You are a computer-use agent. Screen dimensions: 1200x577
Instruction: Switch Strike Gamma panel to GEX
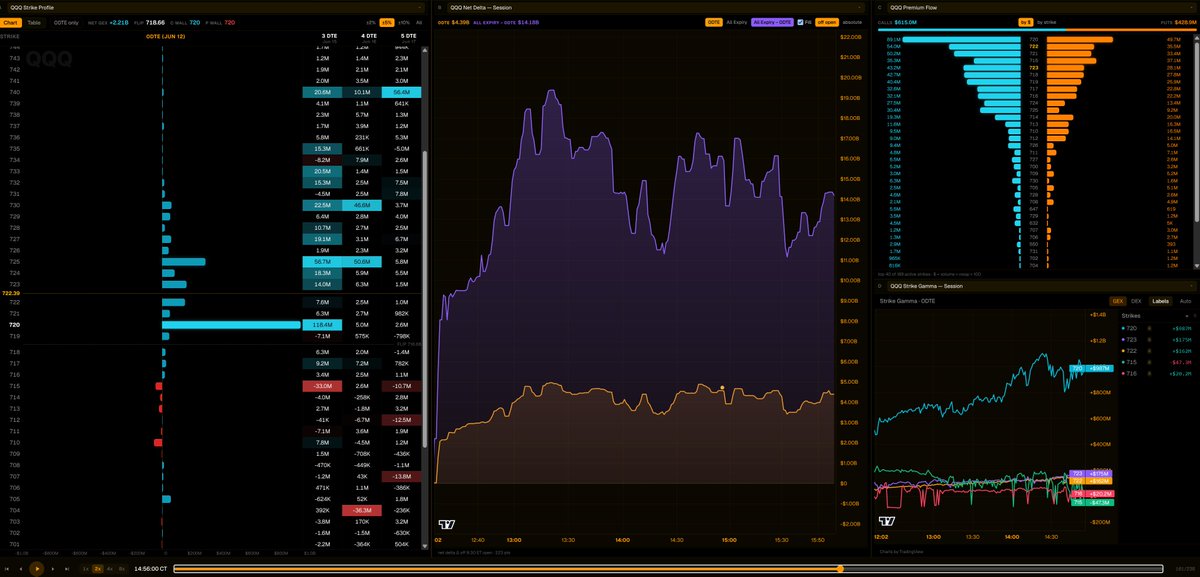[1117, 301]
